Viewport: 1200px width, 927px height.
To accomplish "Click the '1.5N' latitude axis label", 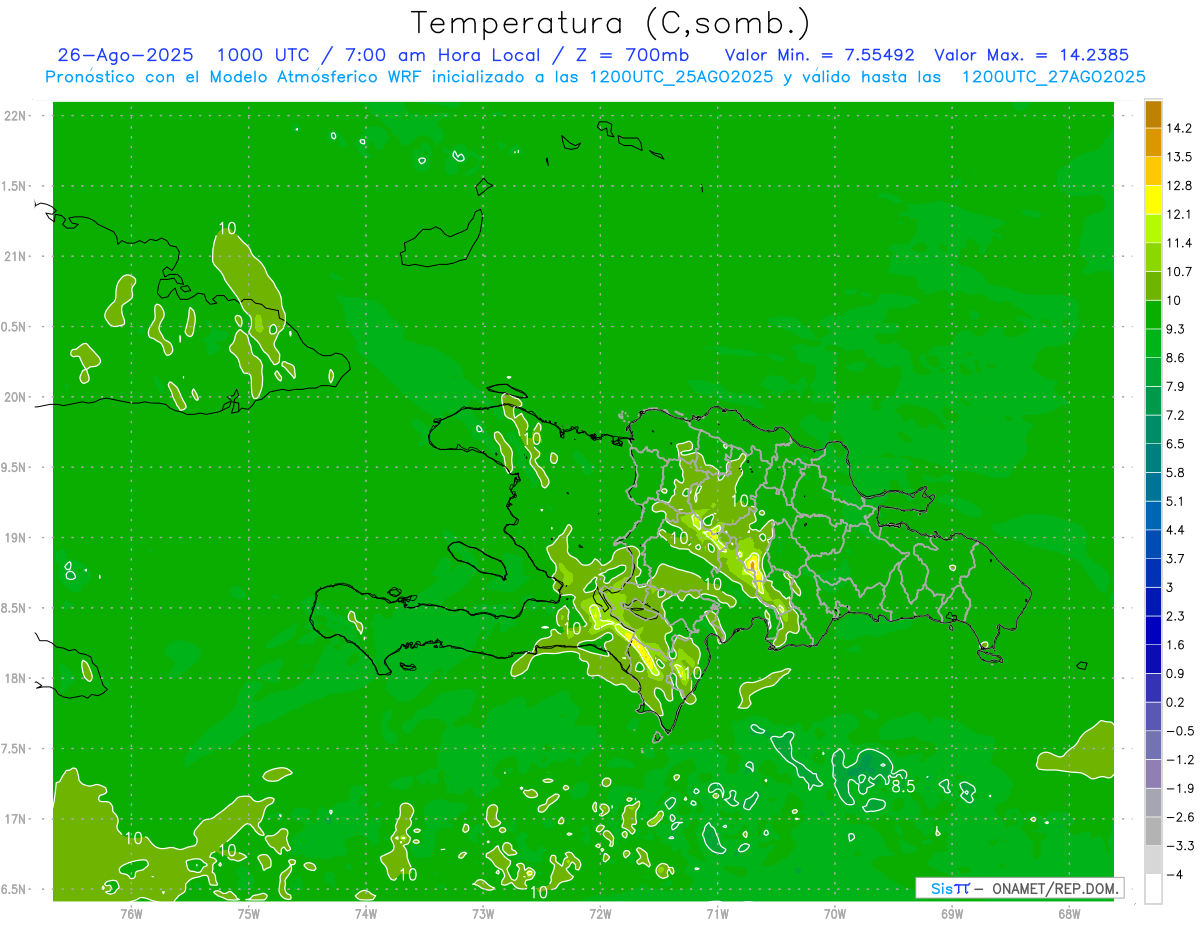I will [15, 186].
